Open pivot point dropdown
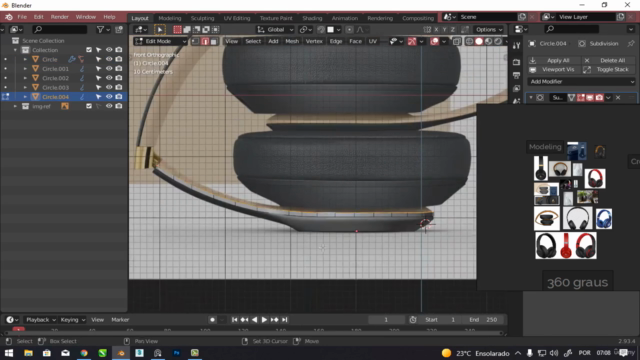 pyautogui.click(x=305, y=29)
